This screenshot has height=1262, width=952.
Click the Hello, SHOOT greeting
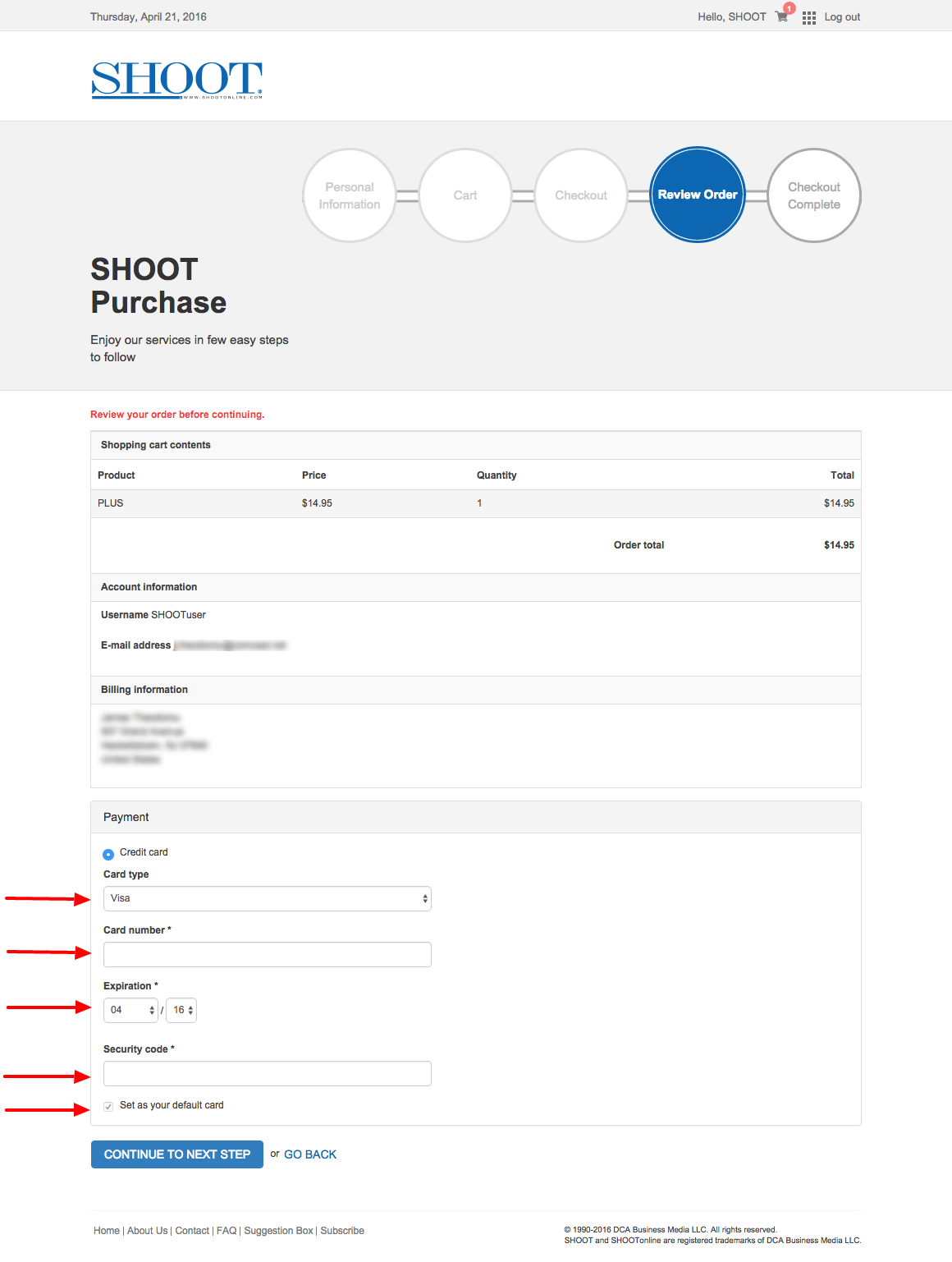(x=732, y=17)
